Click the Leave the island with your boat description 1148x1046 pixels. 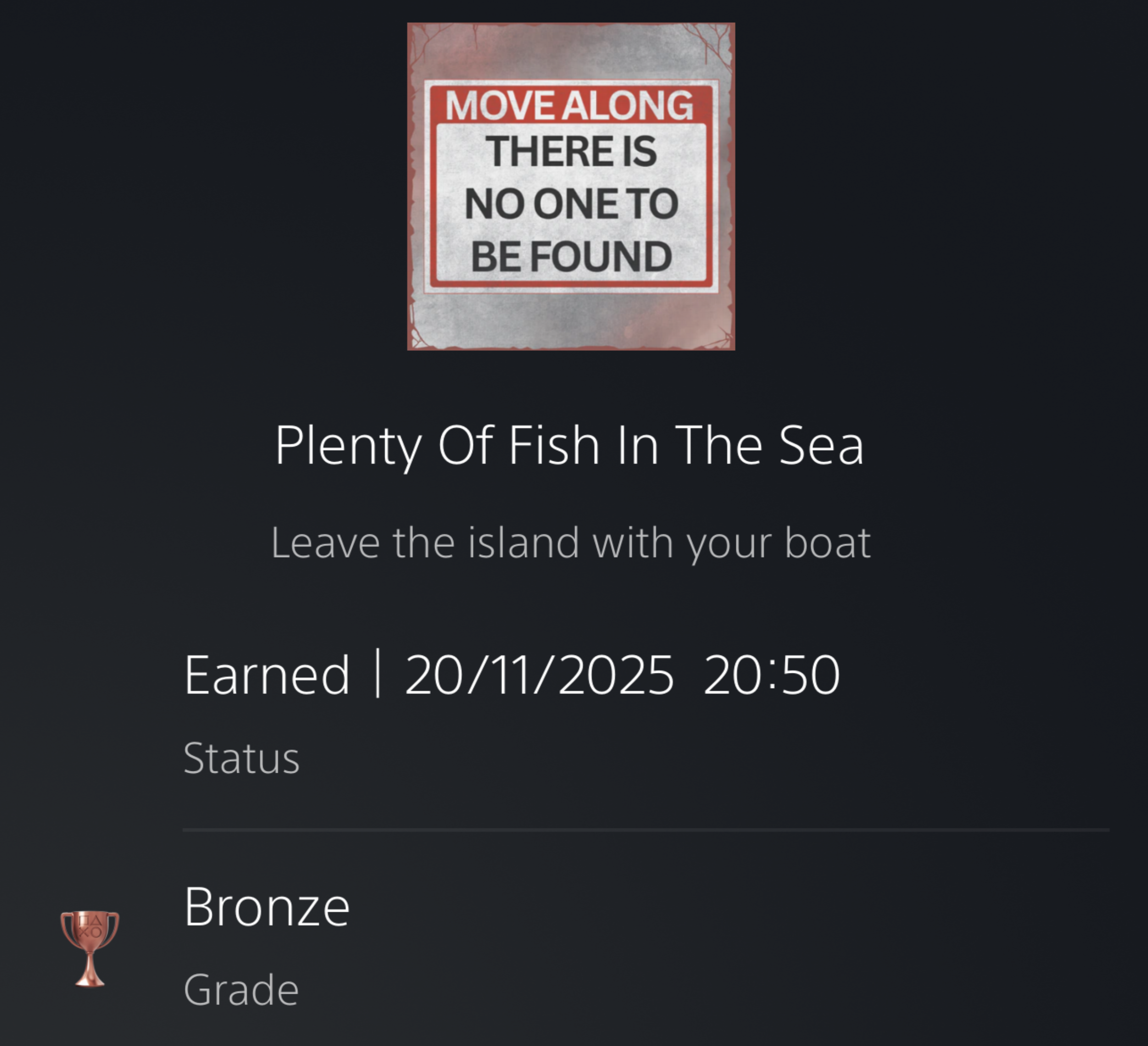pos(570,543)
